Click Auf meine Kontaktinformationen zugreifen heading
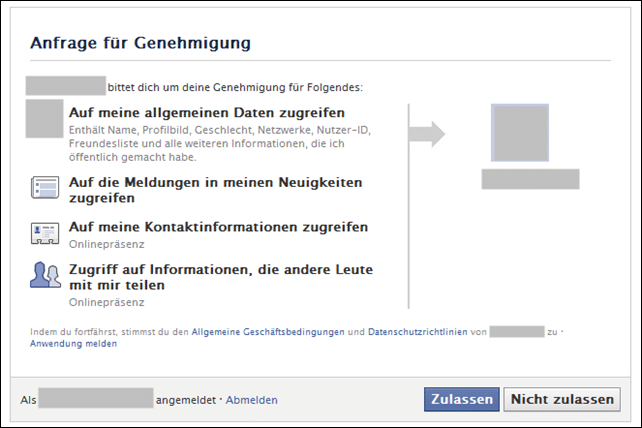This screenshot has width=642, height=428. [218, 227]
